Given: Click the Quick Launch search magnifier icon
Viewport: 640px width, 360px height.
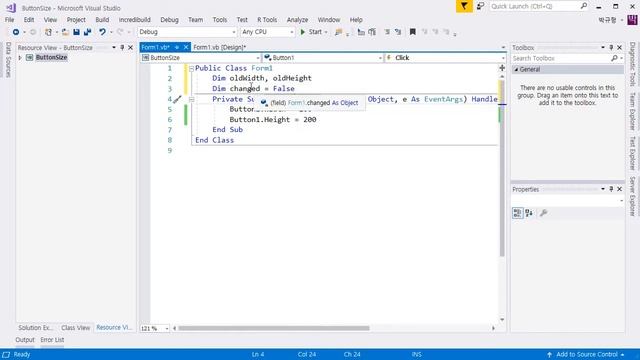Looking at the screenshot, I should pos(584,6).
